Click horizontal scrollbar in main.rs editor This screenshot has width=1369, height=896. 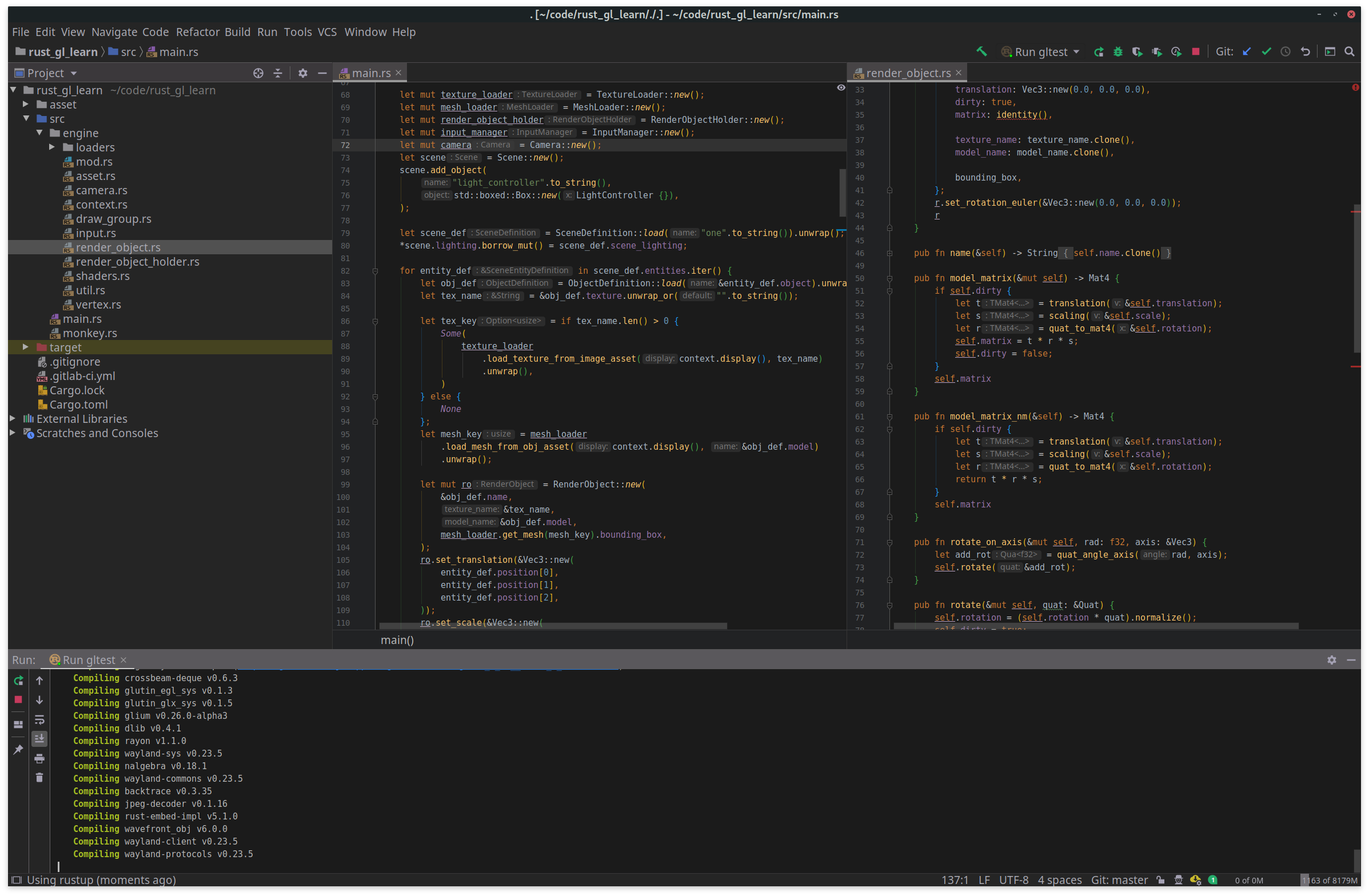tap(552, 625)
